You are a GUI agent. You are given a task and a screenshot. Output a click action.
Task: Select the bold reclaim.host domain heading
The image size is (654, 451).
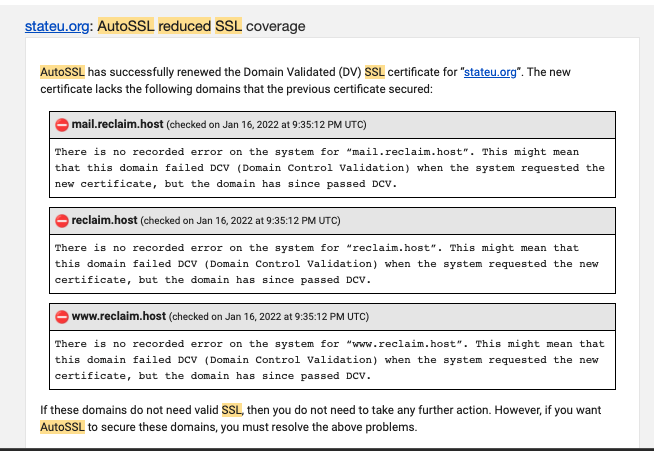coord(104,220)
